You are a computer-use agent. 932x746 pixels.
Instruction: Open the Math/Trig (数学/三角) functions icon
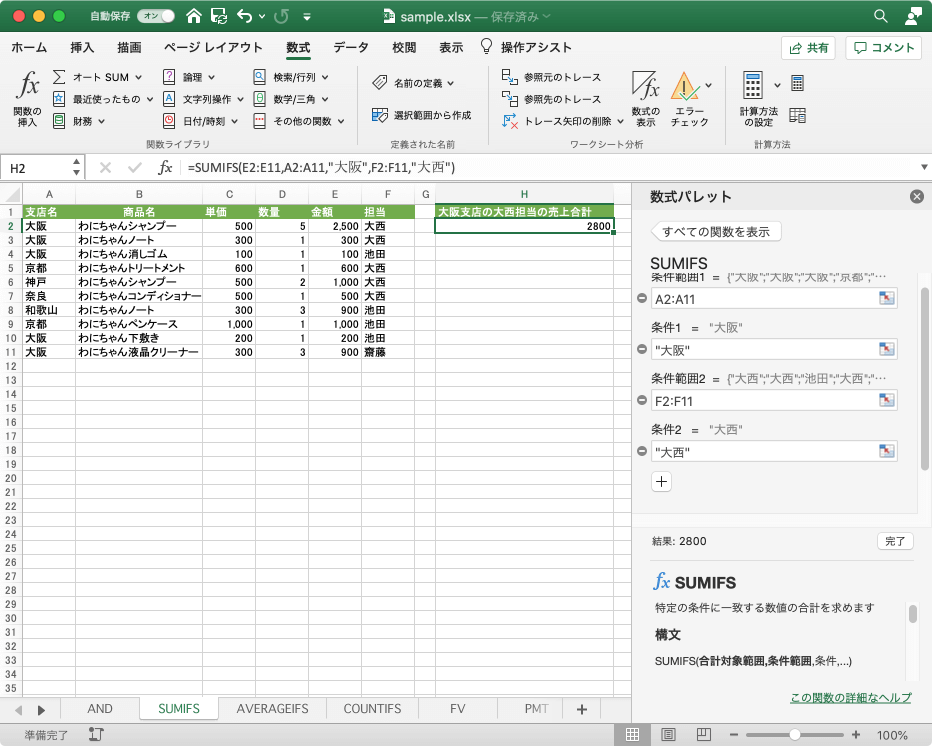(x=260, y=99)
